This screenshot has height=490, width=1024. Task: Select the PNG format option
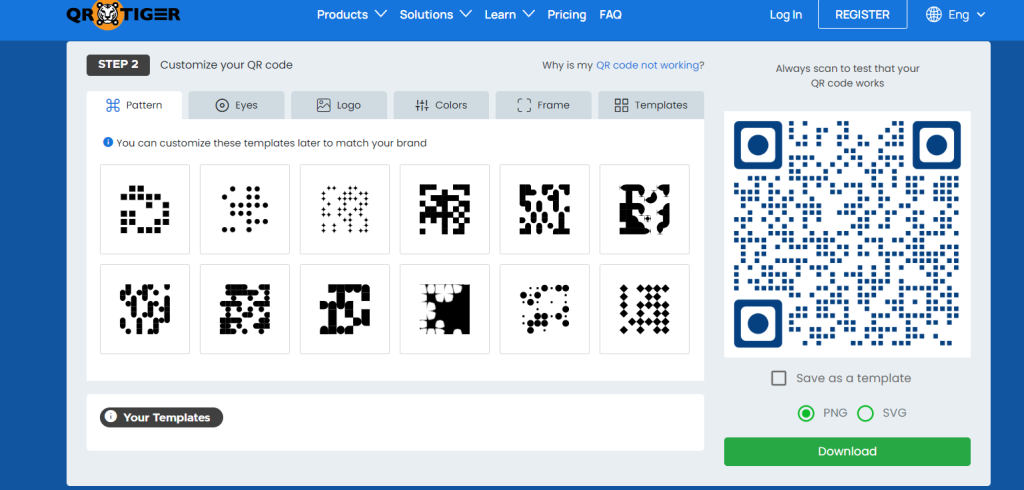click(x=806, y=413)
